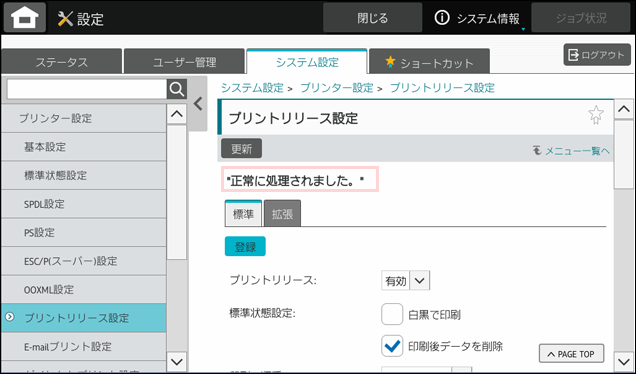
Task: Click the main pane scroll down arrow
Action: click(624, 361)
